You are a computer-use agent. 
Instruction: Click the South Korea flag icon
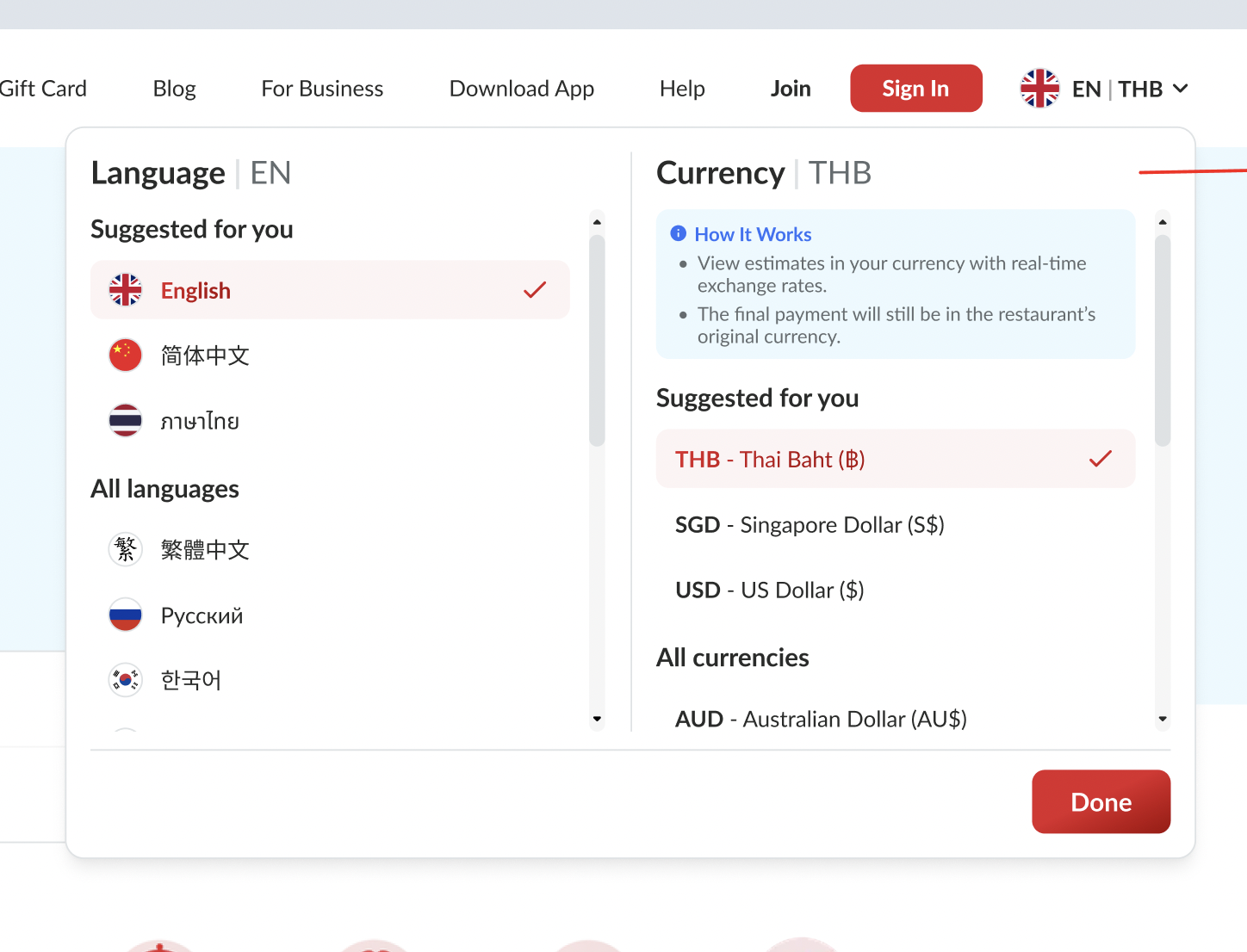tap(126, 680)
